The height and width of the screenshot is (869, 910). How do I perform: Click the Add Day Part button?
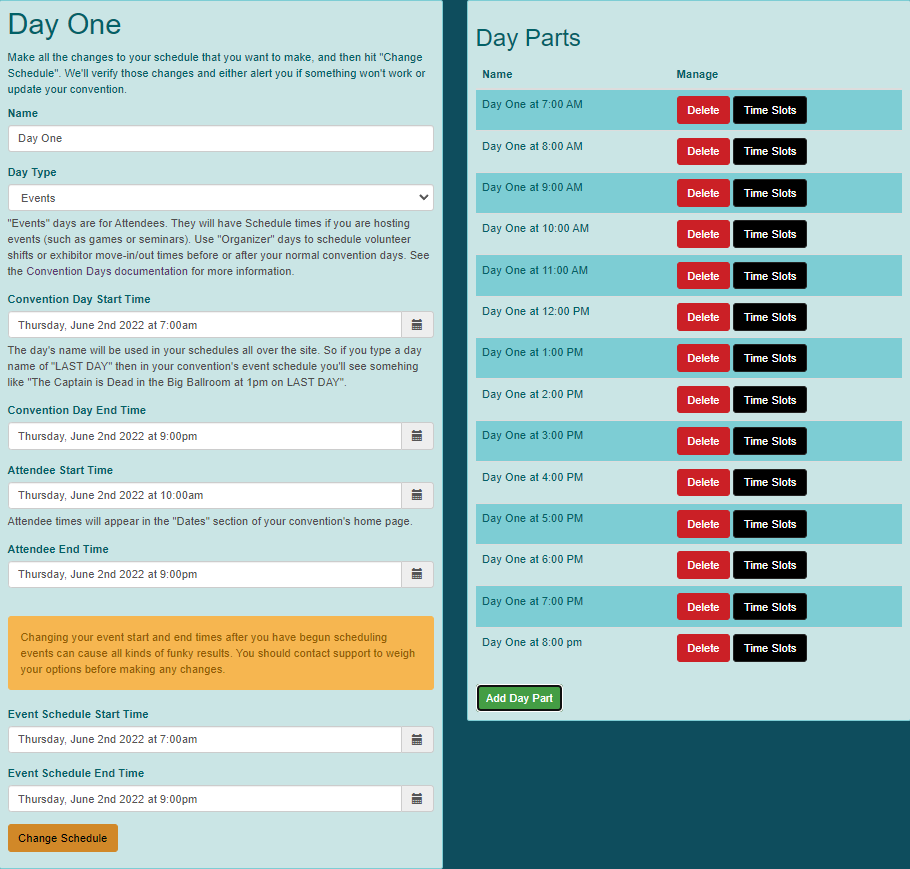point(519,698)
